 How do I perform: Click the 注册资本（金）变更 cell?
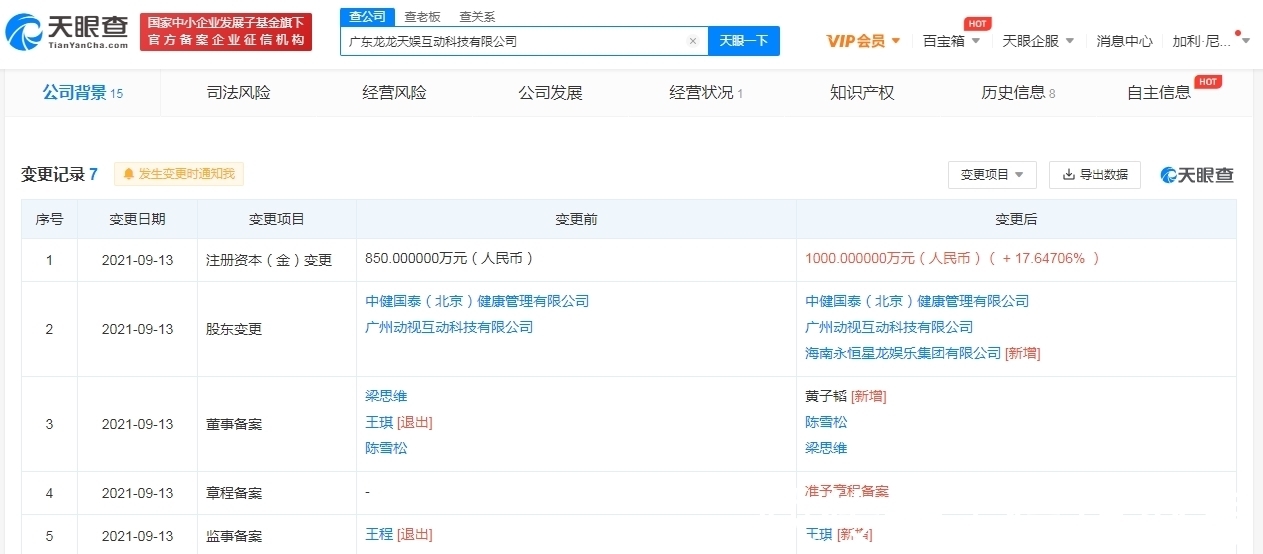(x=277, y=260)
